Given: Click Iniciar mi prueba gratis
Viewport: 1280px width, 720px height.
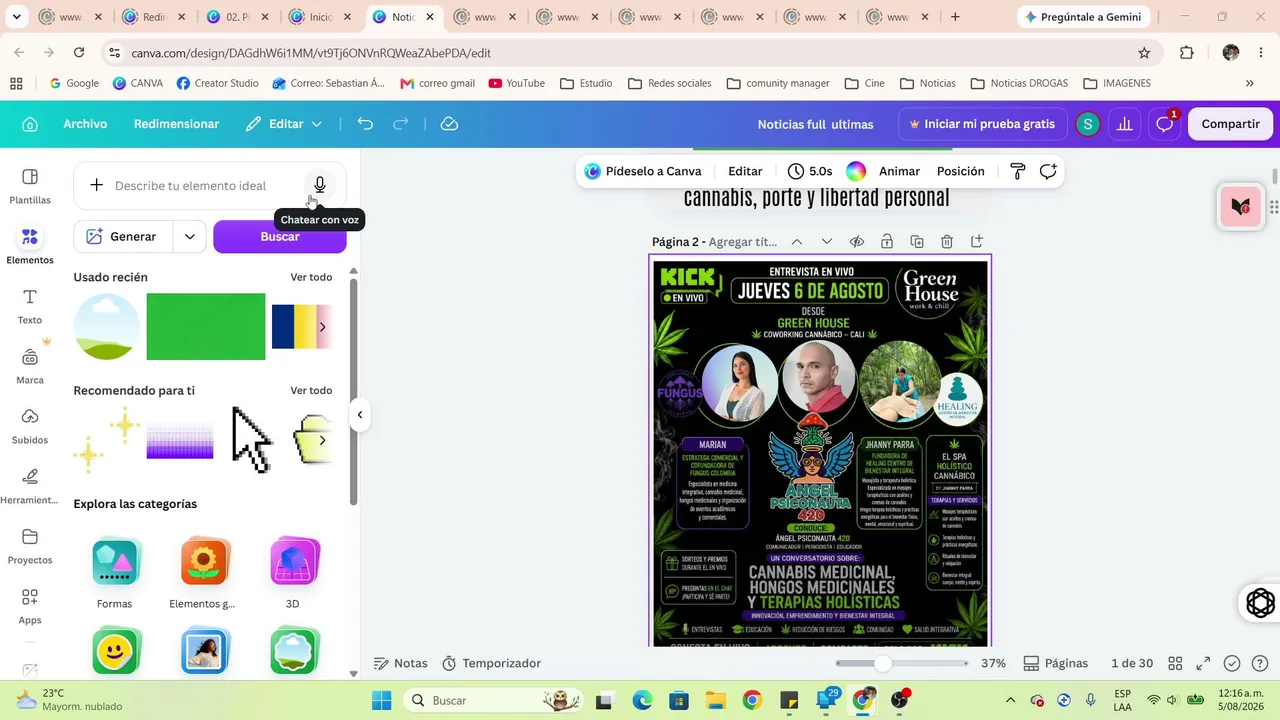Looking at the screenshot, I should [x=981, y=124].
